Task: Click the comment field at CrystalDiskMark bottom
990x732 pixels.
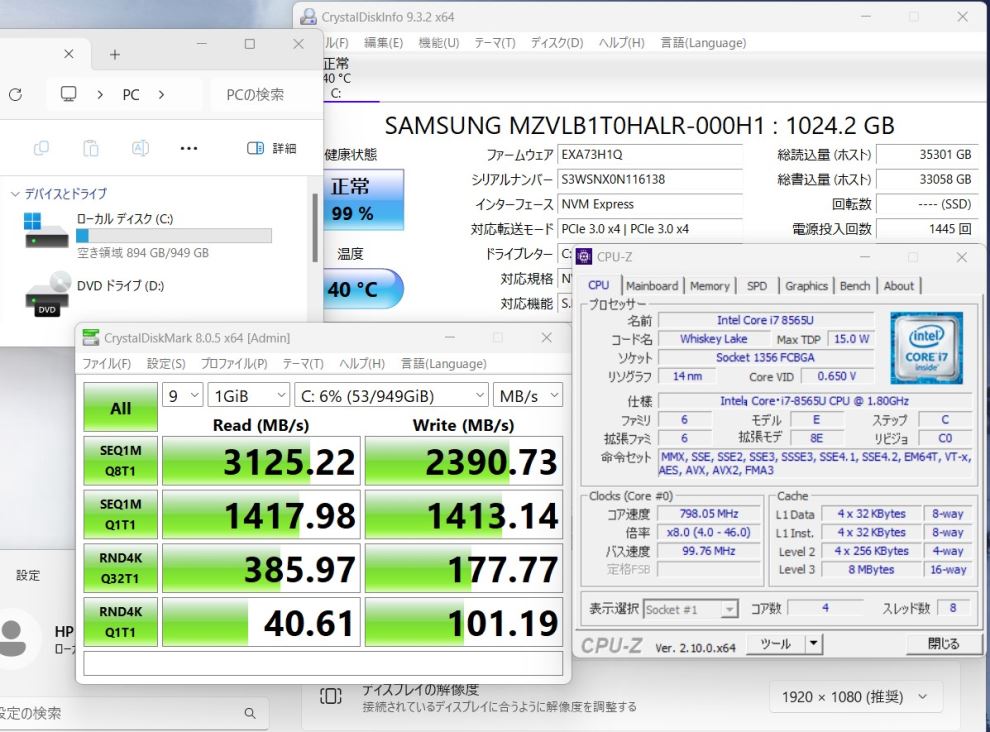Action: (x=323, y=664)
